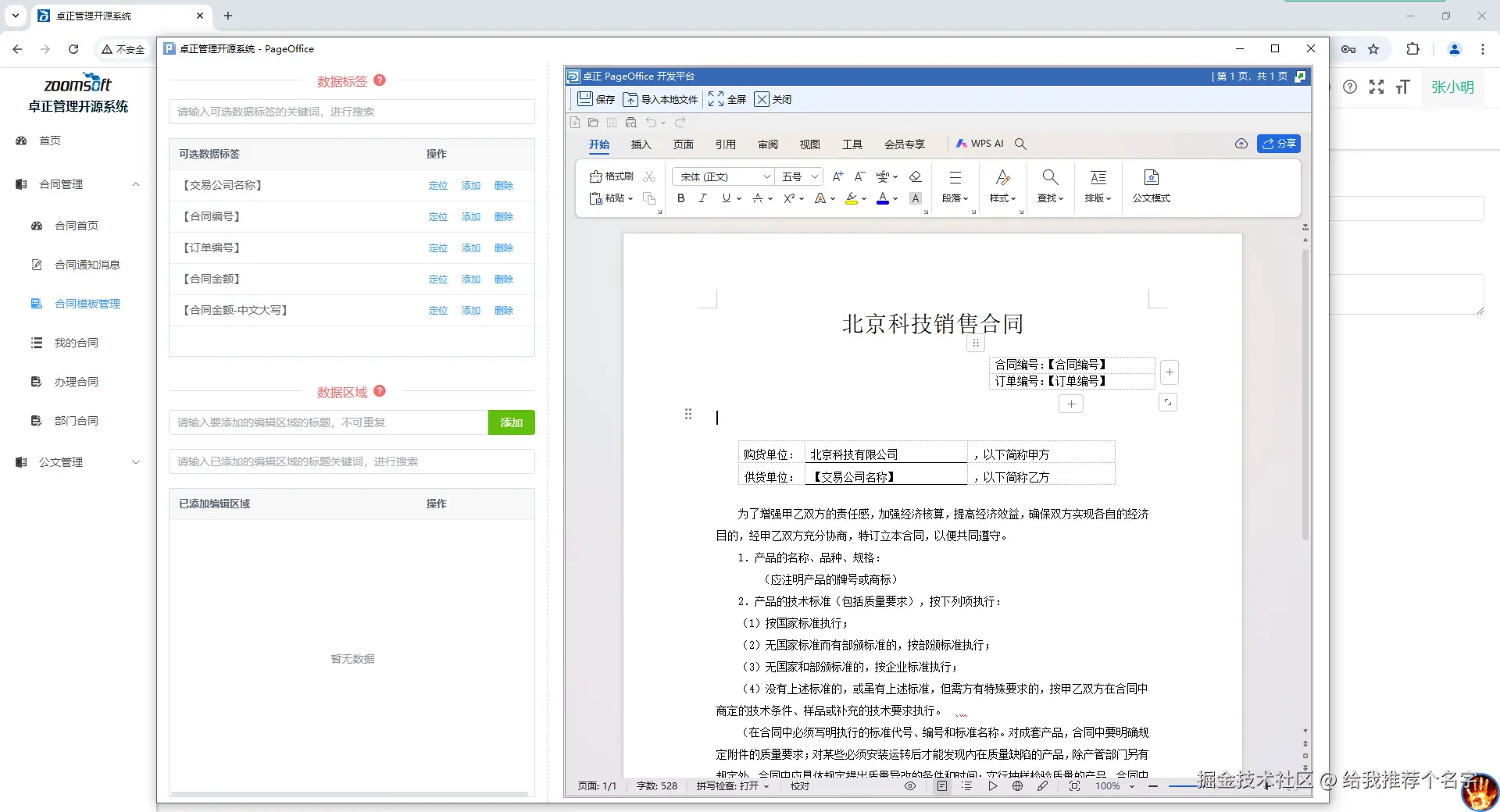Apply italic formatting
The width and height of the screenshot is (1500, 812).
pyautogui.click(x=703, y=198)
